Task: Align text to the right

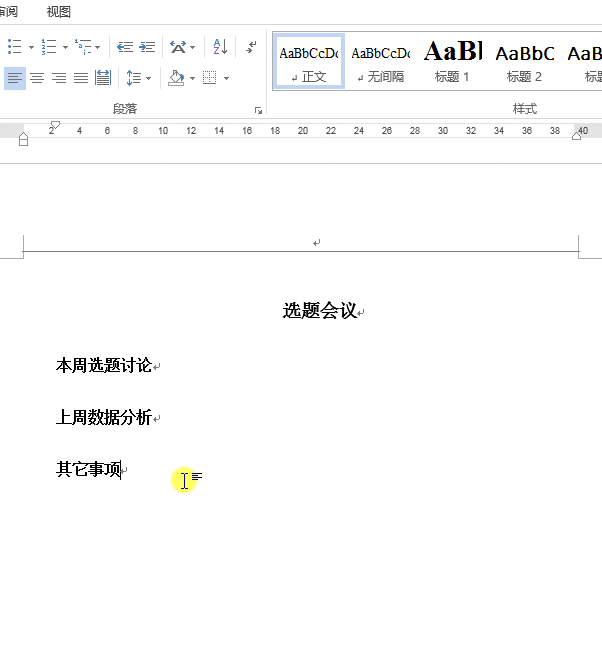Action: pyautogui.click(x=59, y=78)
